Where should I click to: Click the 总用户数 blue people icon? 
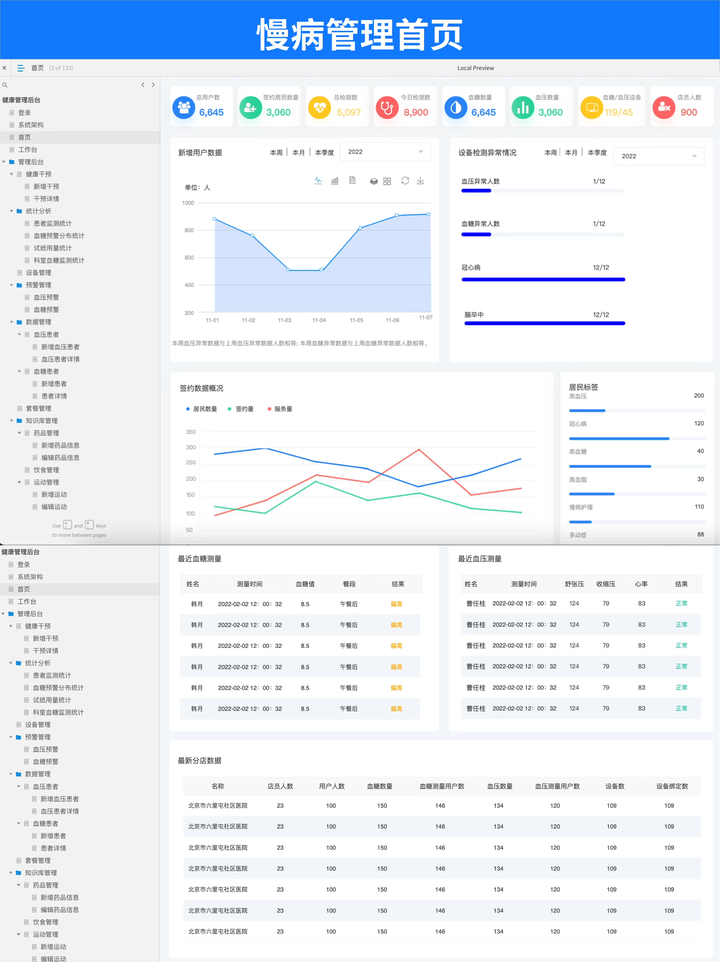183,107
